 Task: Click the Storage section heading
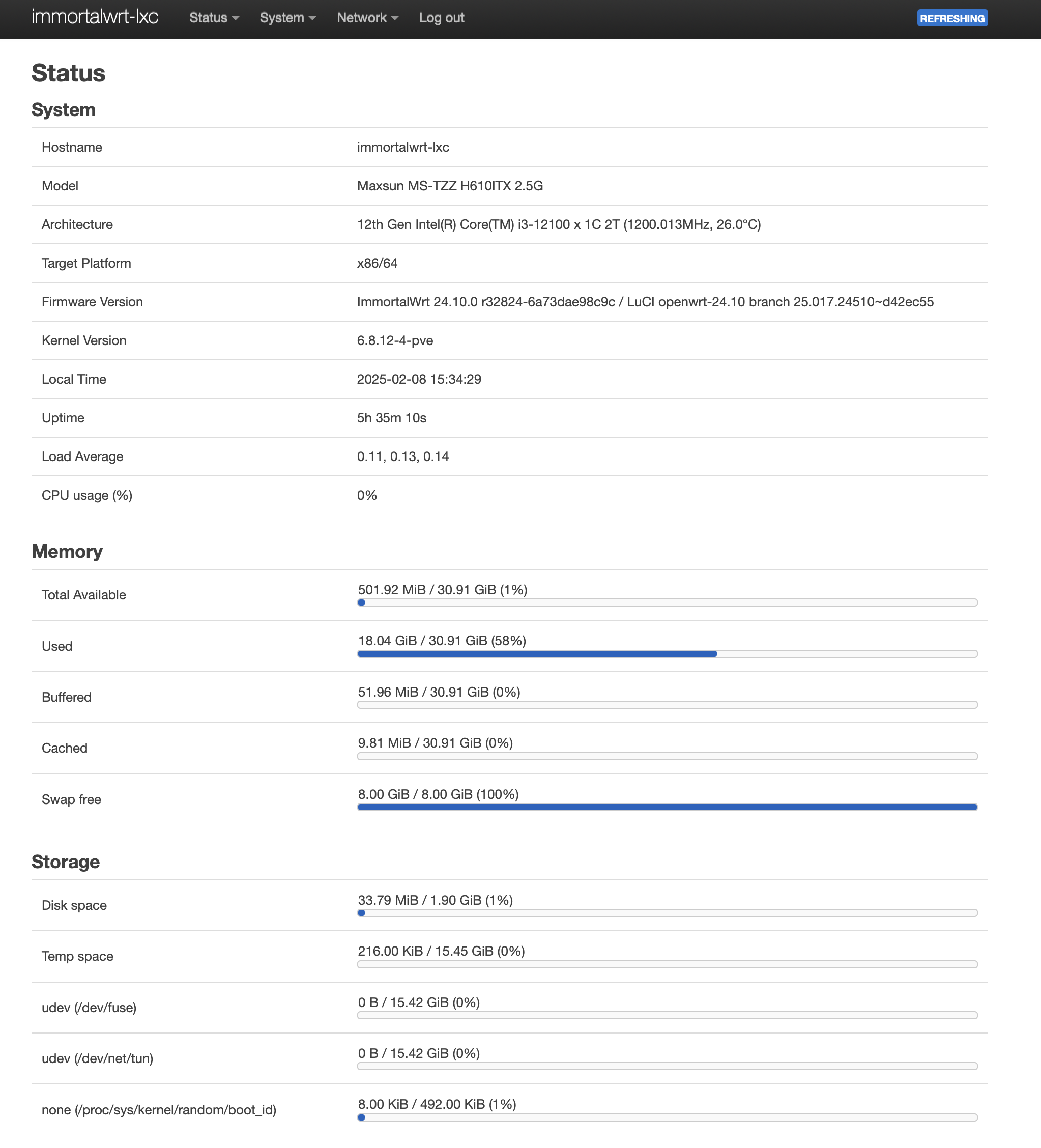pyautogui.click(x=66, y=862)
